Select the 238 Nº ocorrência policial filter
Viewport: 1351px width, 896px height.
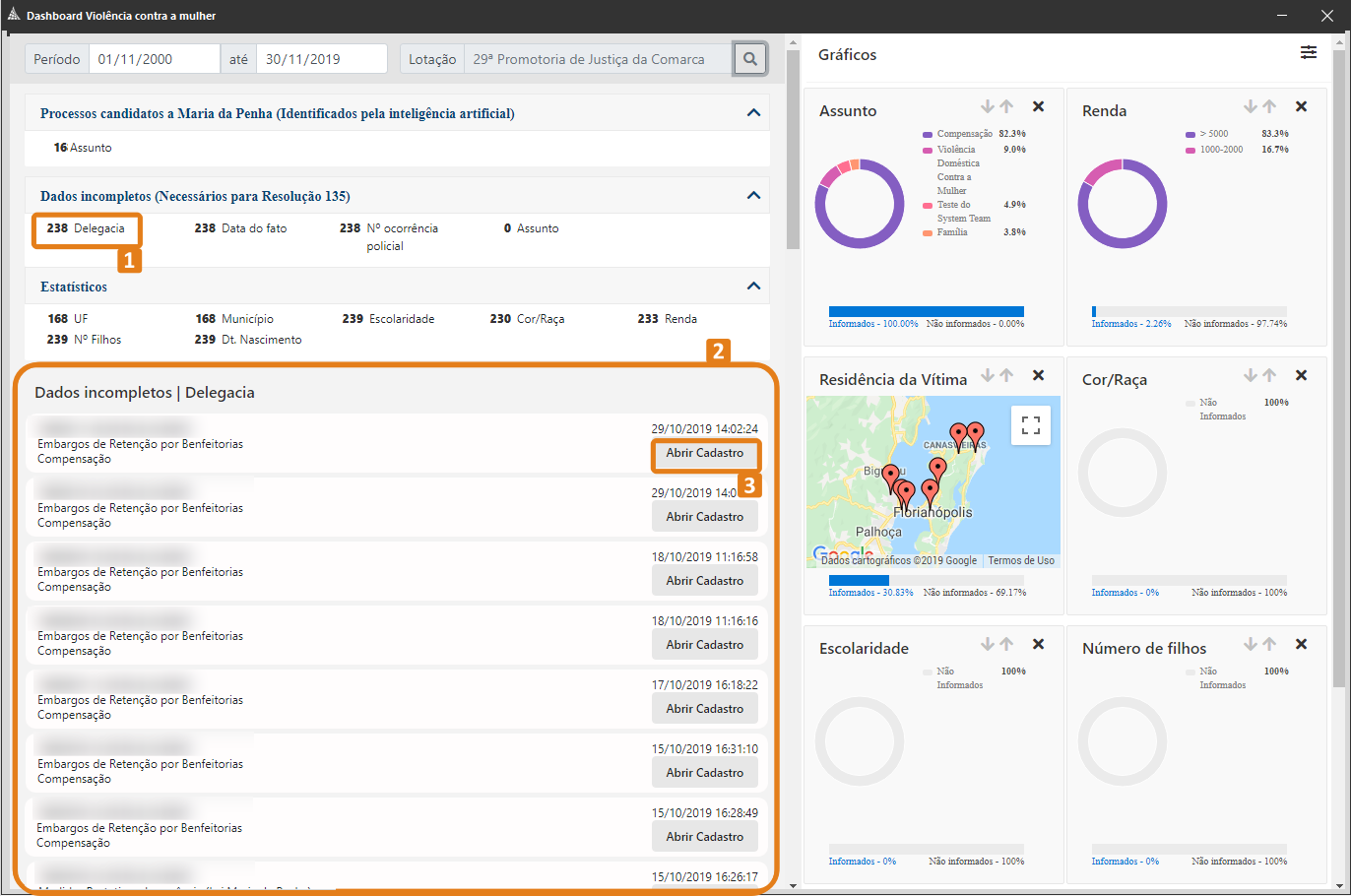pos(389,237)
